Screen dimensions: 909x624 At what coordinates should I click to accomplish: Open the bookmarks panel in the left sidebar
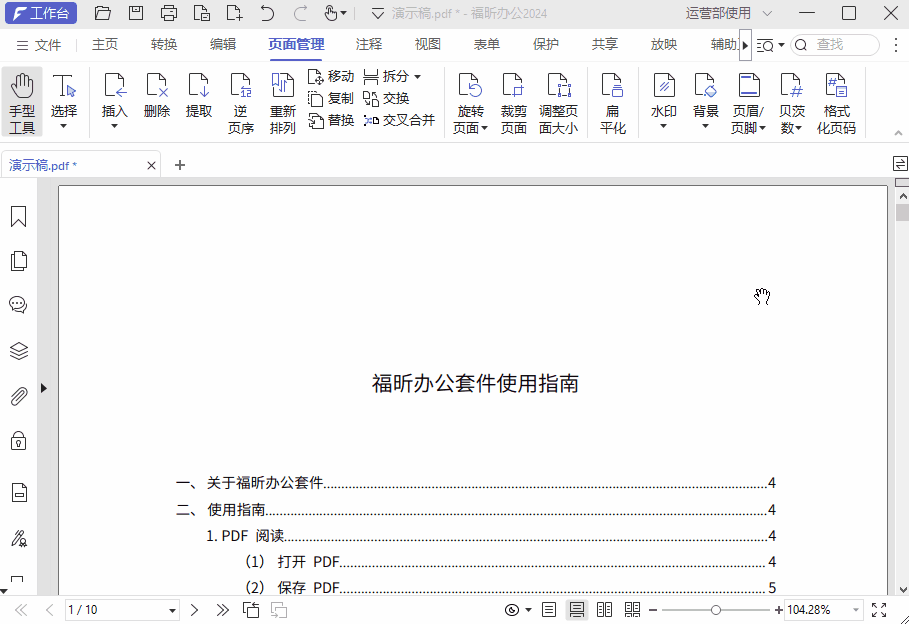point(18,215)
